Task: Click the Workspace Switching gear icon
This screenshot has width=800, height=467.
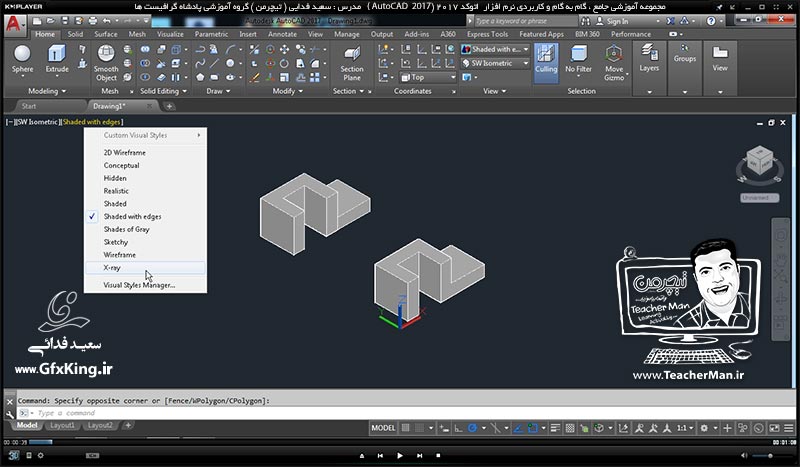Action: 704,428
